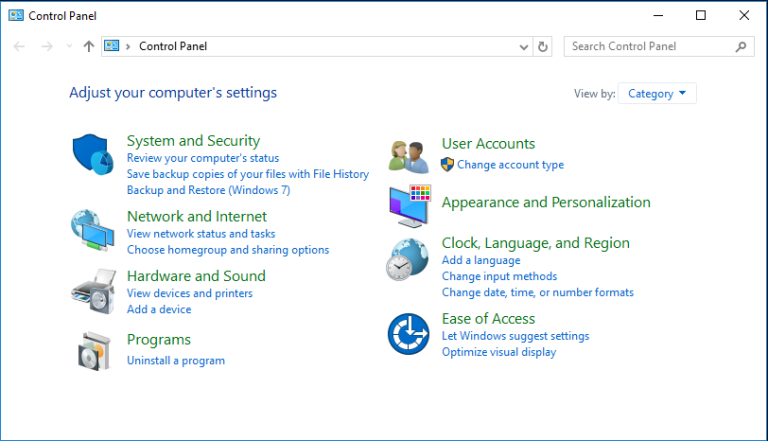Image resolution: width=768 pixels, height=441 pixels.
Task: Click the Hardware and Sound printer icon
Action: [x=93, y=291]
